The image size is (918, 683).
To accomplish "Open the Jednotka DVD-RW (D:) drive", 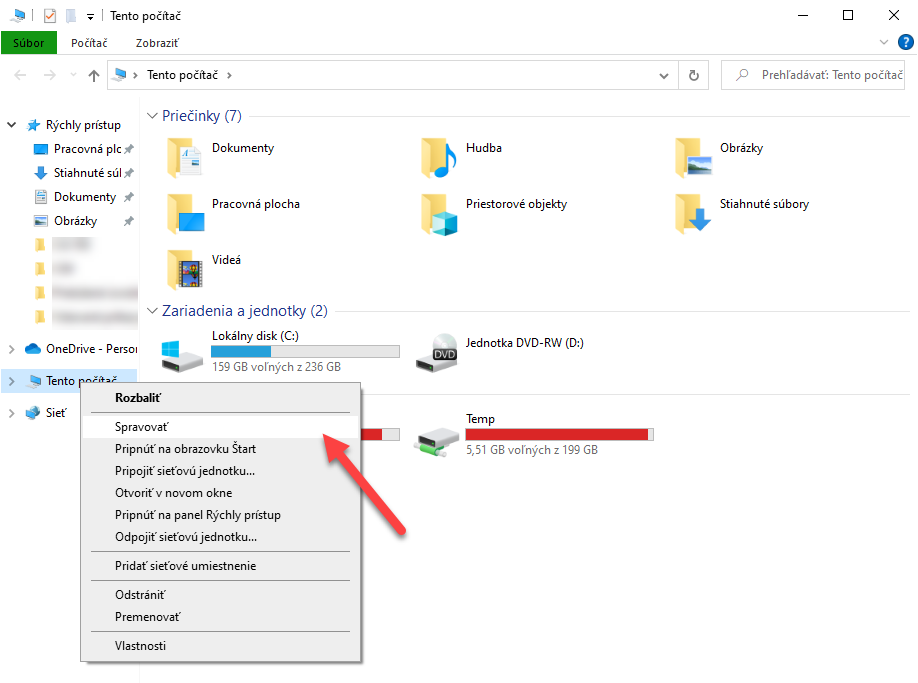I will pyautogui.click(x=500, y=352).
